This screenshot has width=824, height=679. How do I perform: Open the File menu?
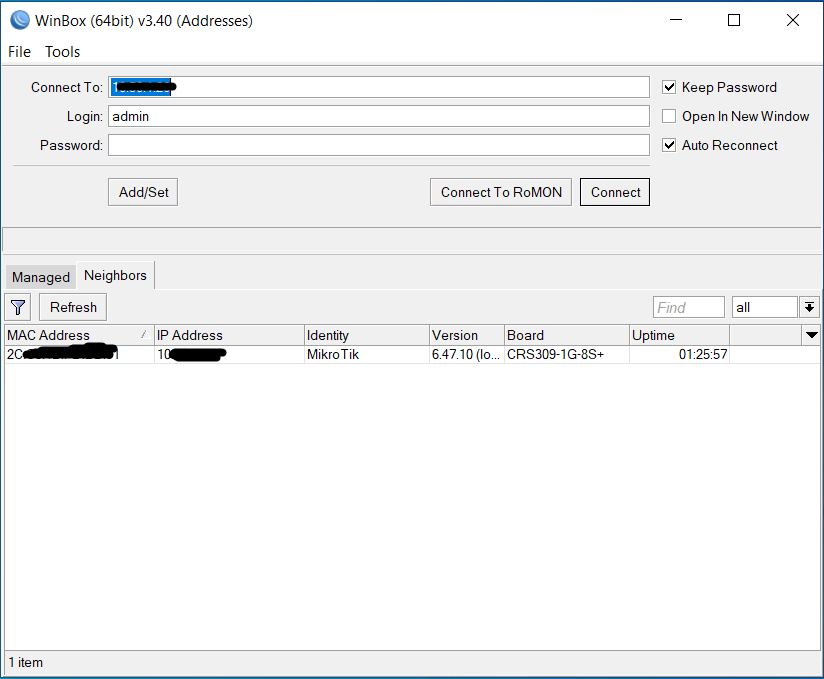[19, 52]
